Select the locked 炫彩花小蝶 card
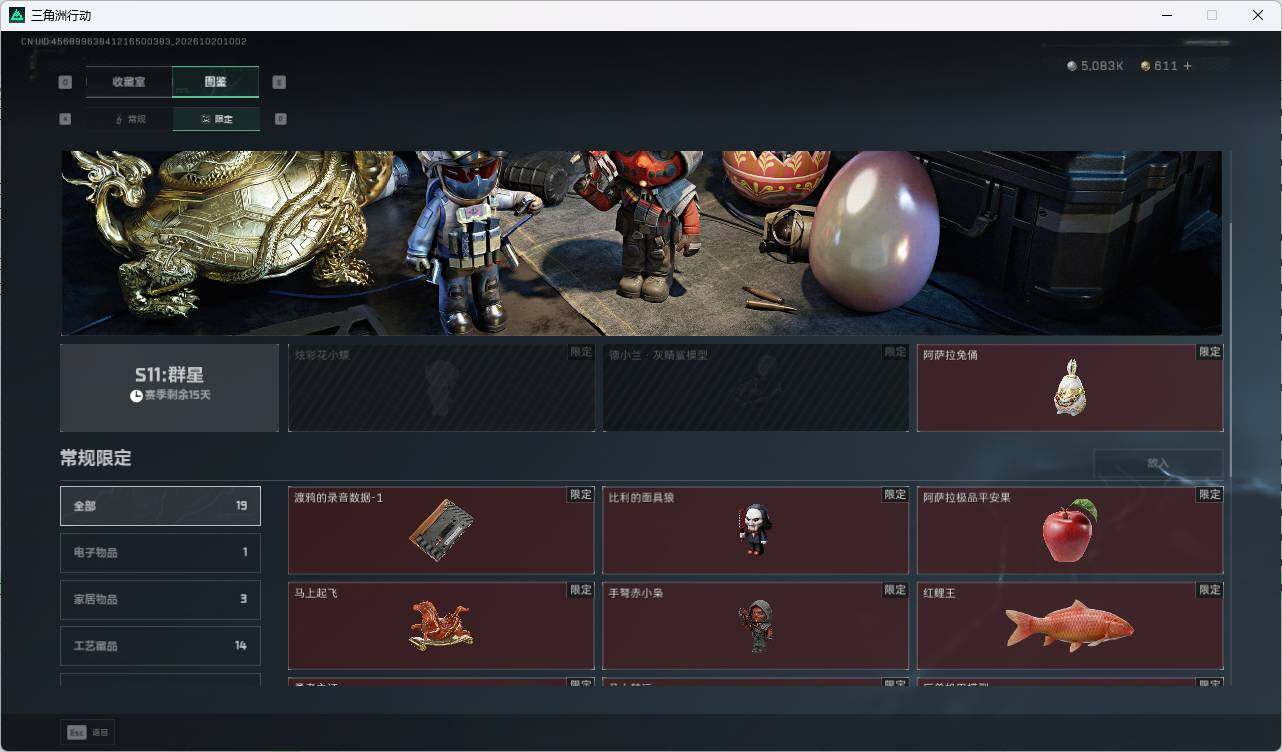This screenshot has height=752, width=1282. [441, 388]
